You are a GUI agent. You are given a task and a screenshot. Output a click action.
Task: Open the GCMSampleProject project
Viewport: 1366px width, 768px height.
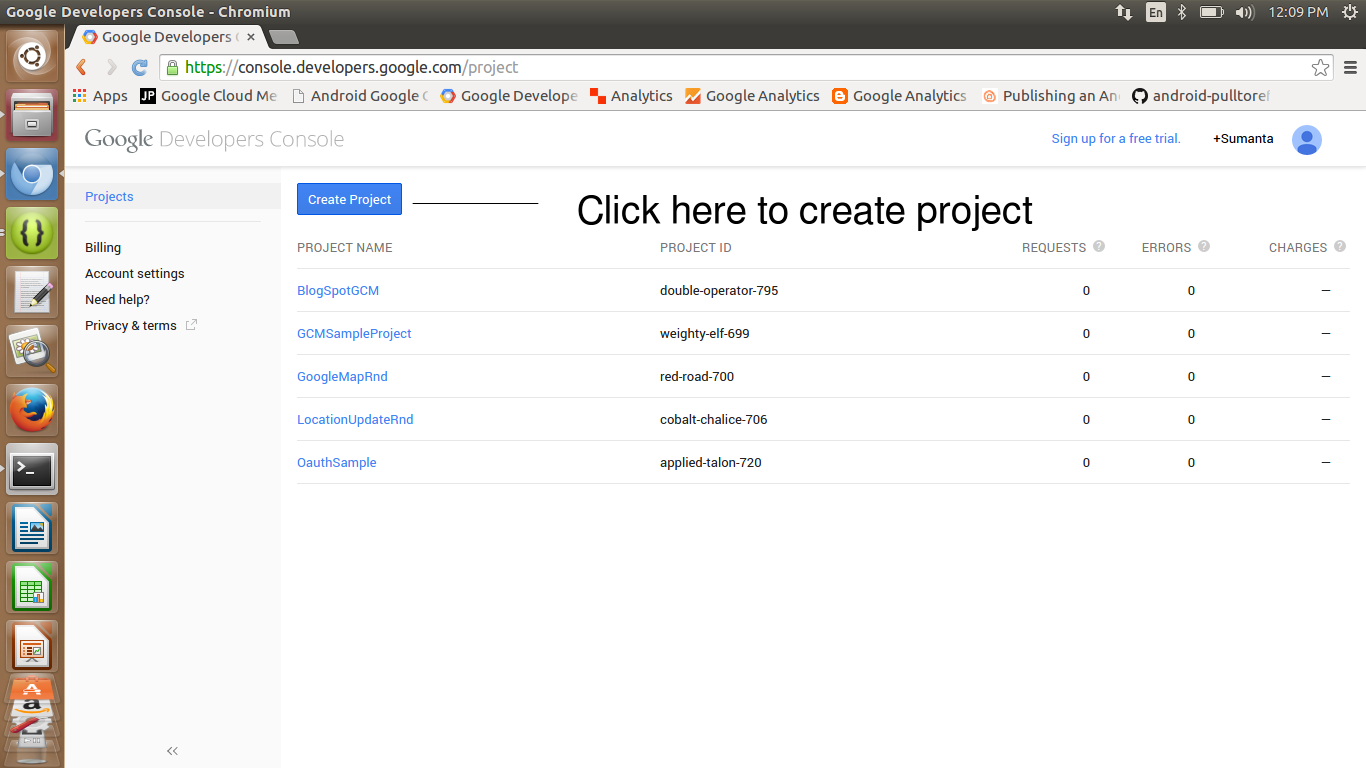(354, 333)
